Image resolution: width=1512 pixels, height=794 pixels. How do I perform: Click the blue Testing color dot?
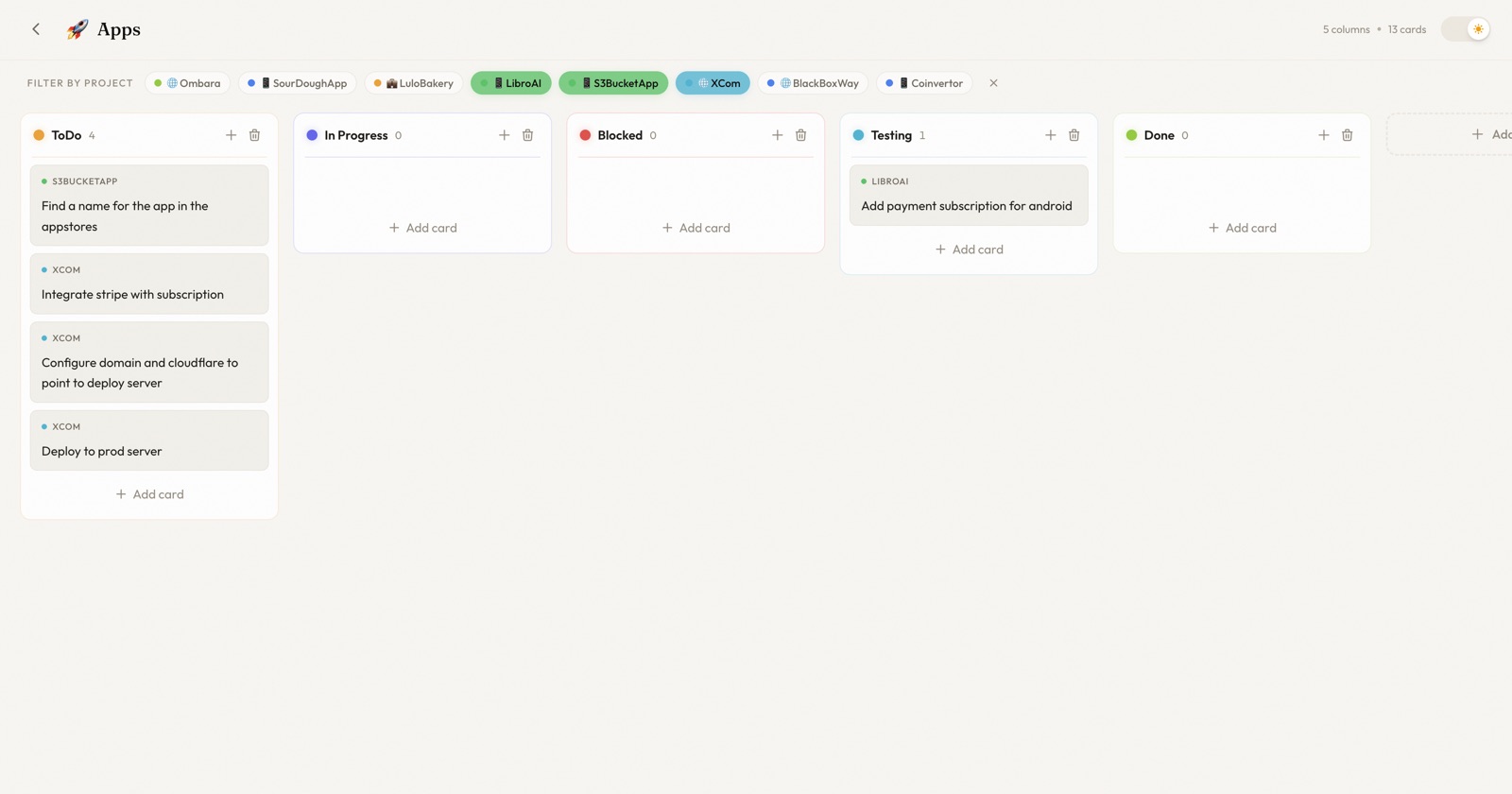(x=858, y=135)
